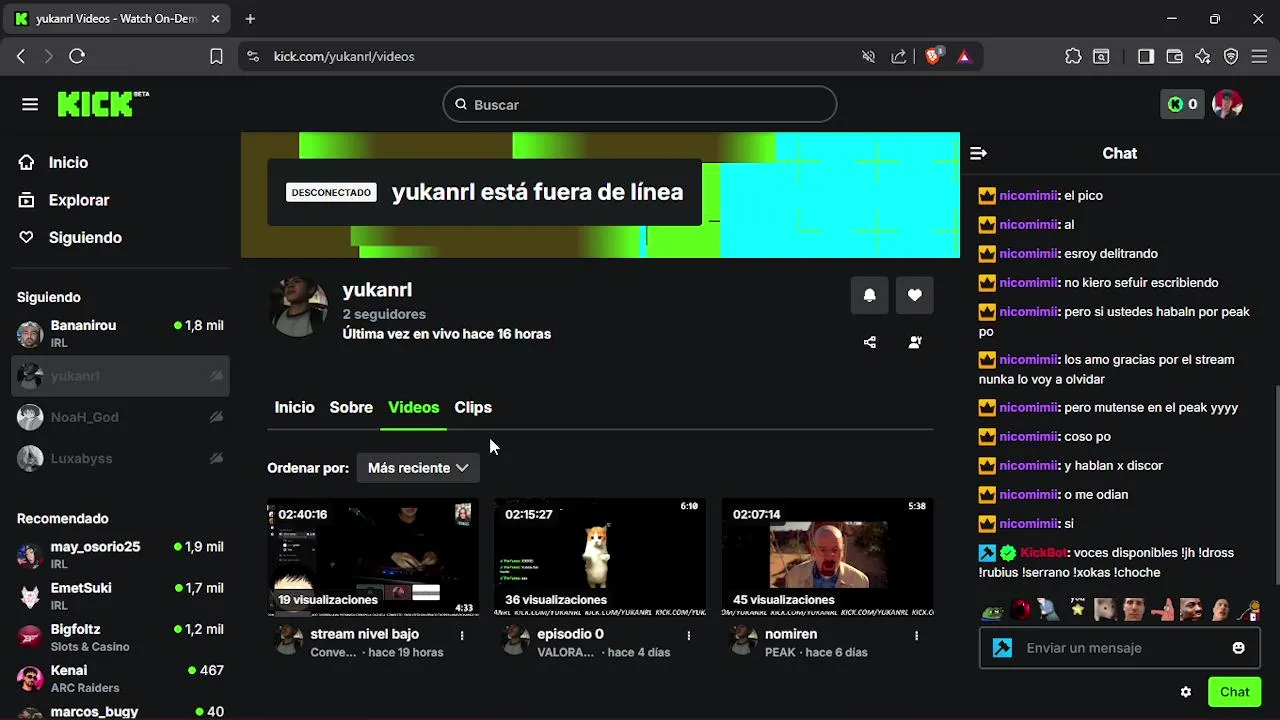Viewport: 1280px width, 720px height.
Task: Open the emoji picker in chat input
Action: [x=1239, y=648]
